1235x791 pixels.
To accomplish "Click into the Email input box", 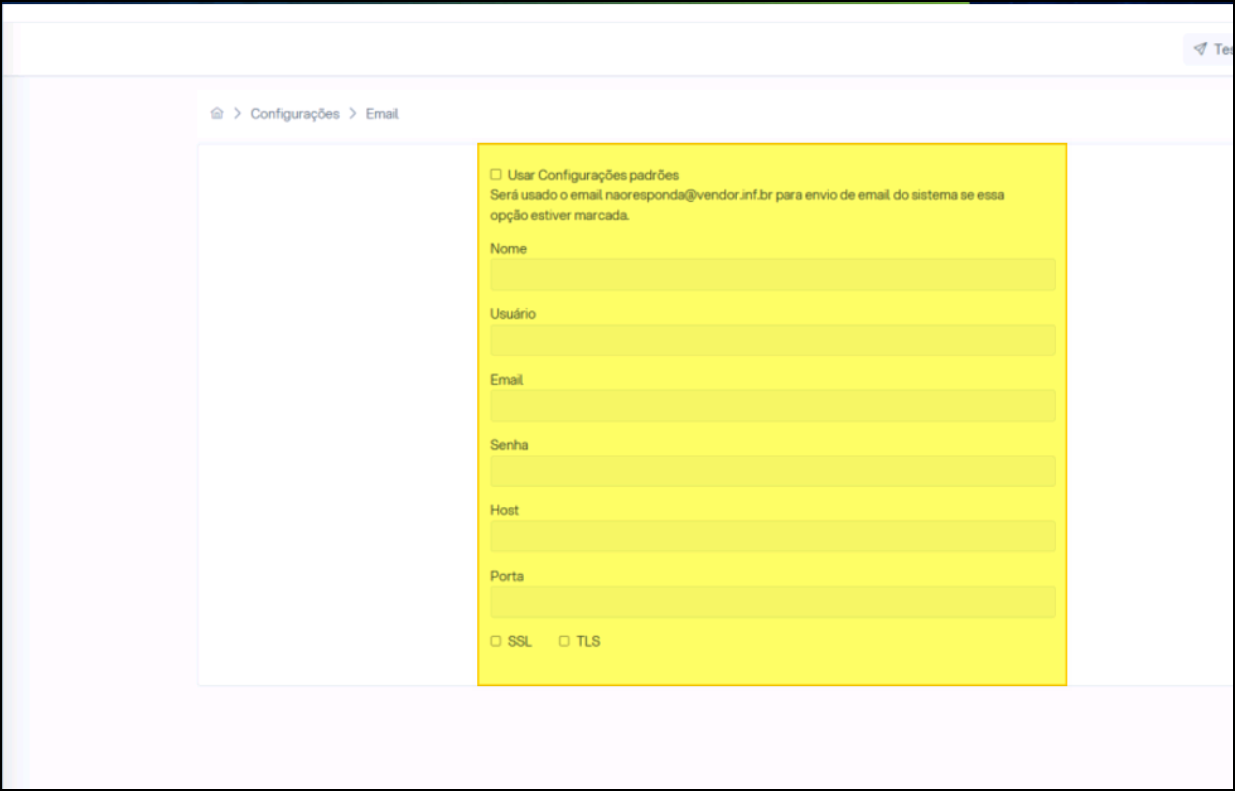I will pyautogui.click(x=773, y=405).
